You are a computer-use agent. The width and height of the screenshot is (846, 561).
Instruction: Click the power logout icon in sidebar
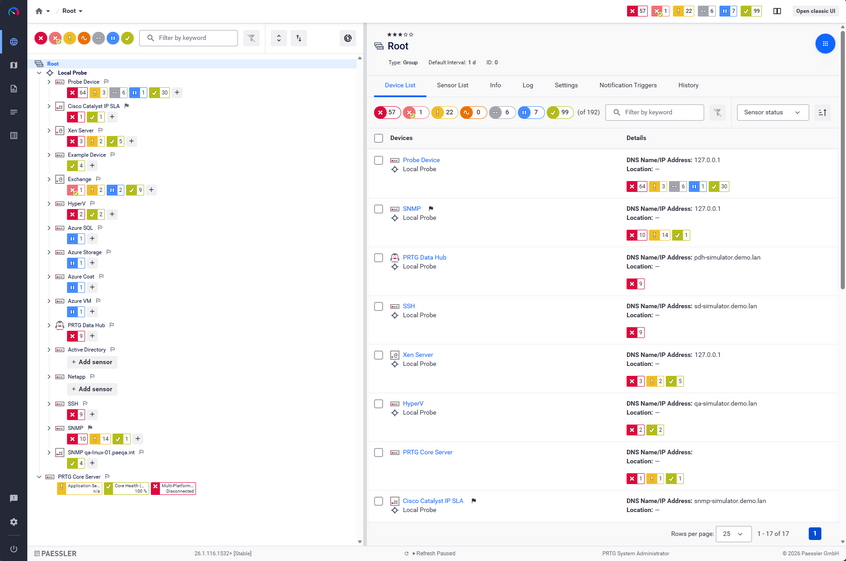13,549
